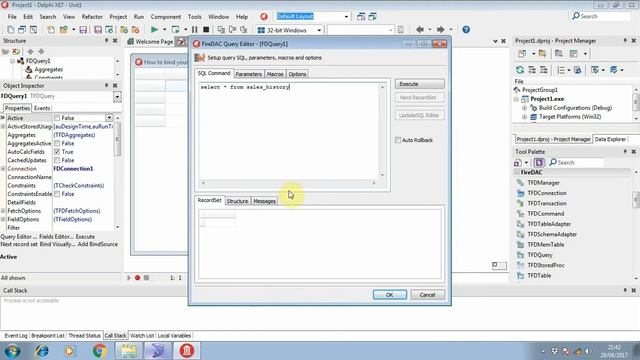This screenshot has width=640, height=360.
Task: Open the 32-bit Windows platform dropdown
Action: click(x=319, y=30)
